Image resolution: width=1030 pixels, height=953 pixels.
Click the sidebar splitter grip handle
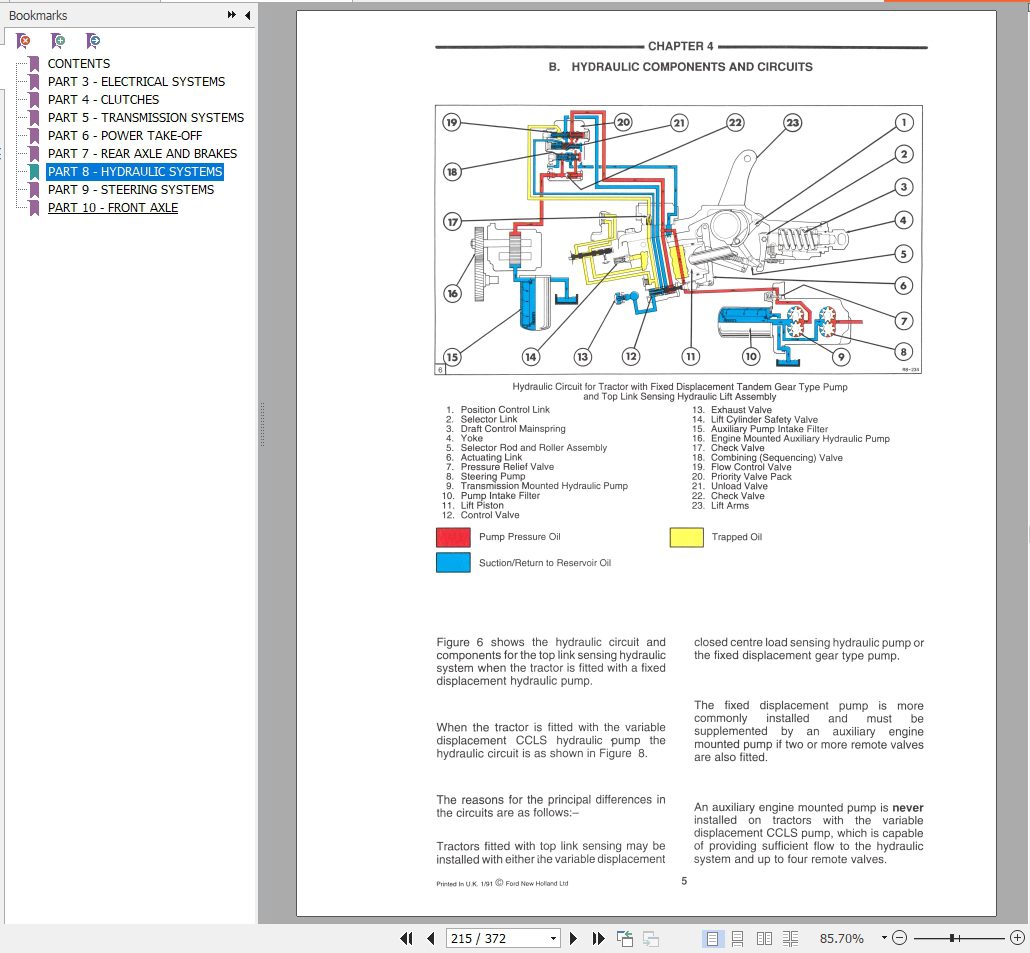pos(262,424)
